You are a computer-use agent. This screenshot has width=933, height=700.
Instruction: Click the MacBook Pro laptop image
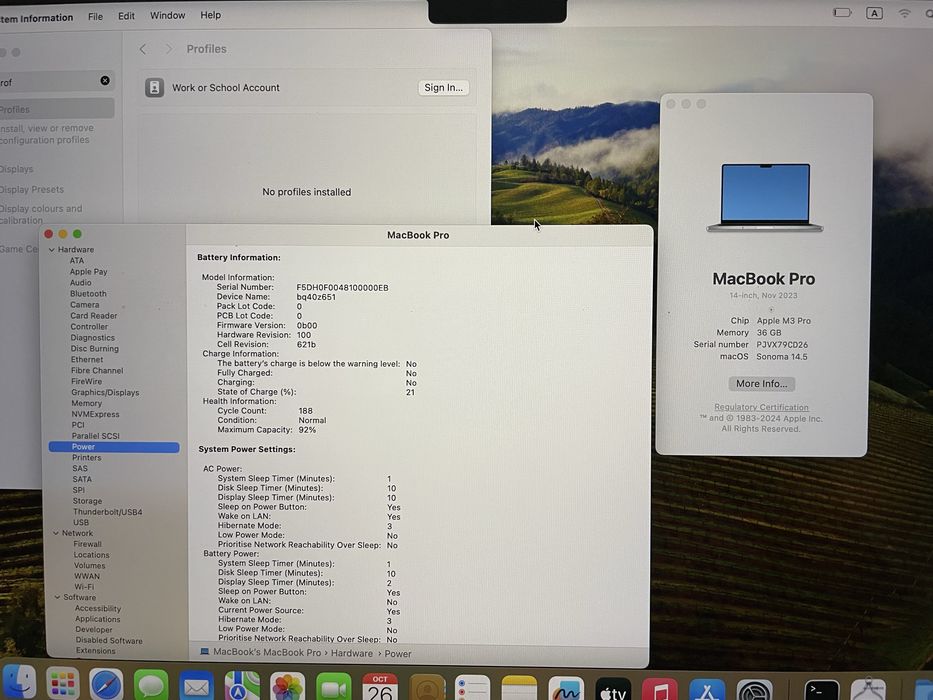(765, 198)
